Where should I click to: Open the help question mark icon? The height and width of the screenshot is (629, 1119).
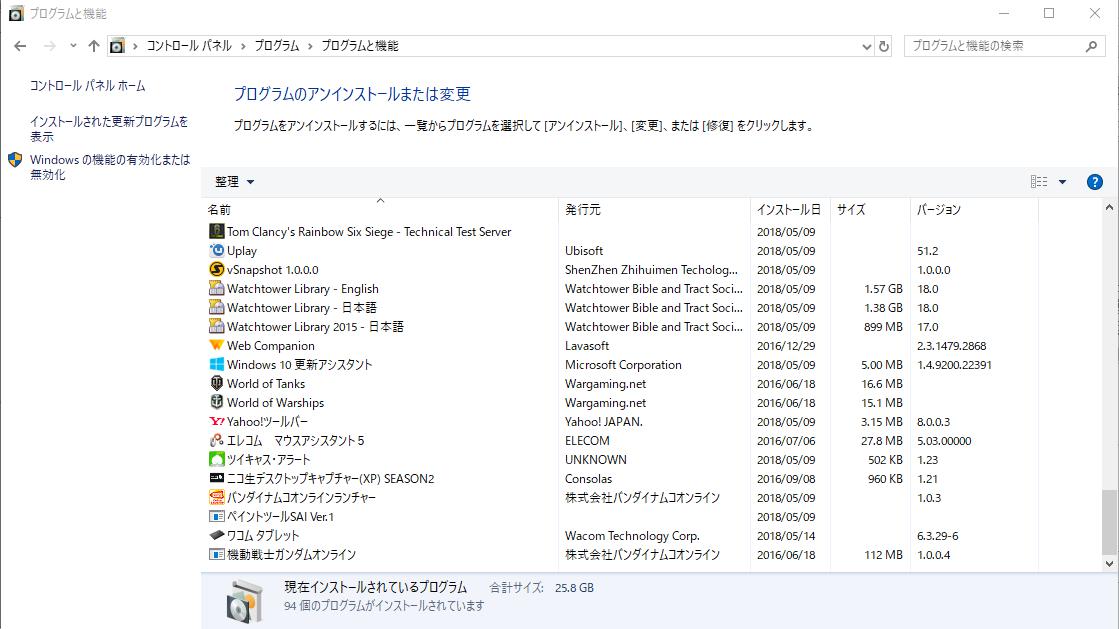click(1094, 182)
